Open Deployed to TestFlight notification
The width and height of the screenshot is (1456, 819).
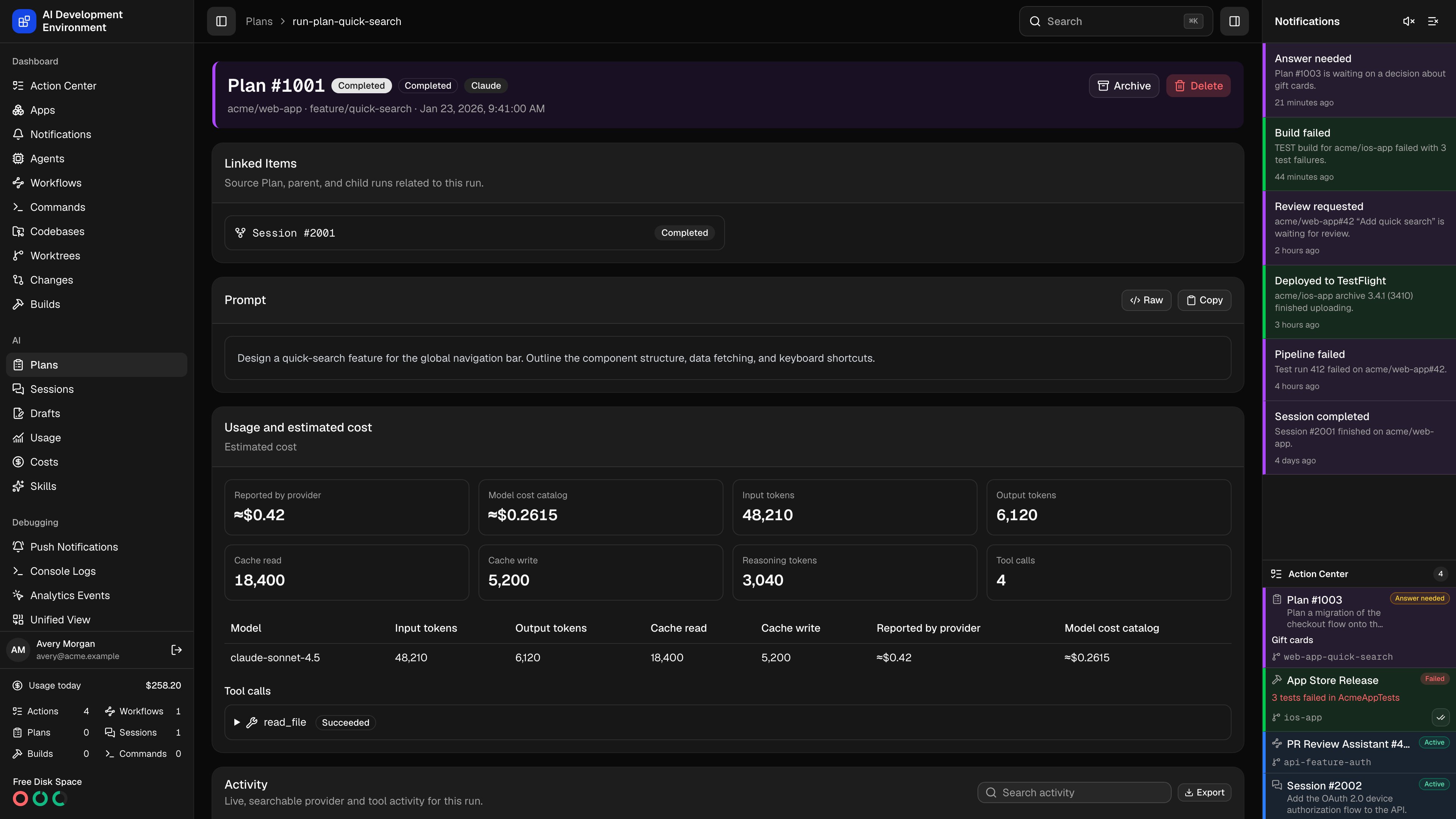pos(1359,303)
